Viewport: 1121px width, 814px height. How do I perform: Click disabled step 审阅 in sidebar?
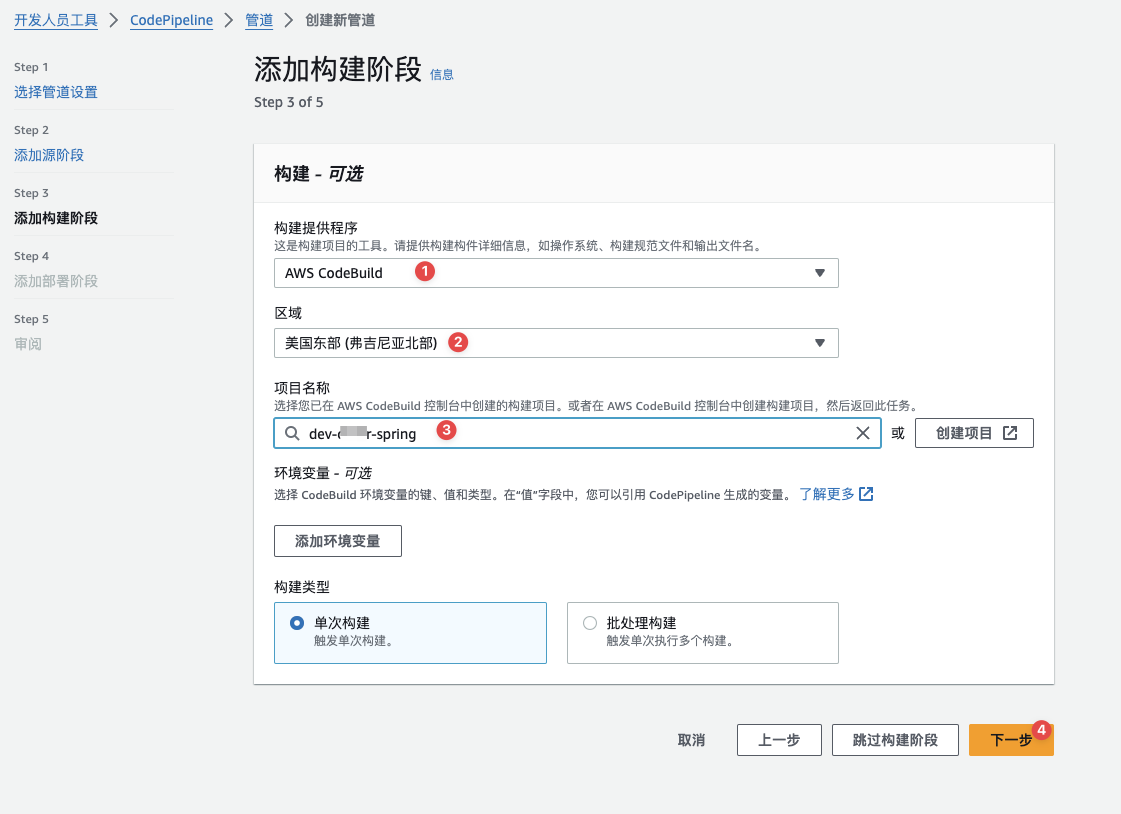[x=28, y=344]
